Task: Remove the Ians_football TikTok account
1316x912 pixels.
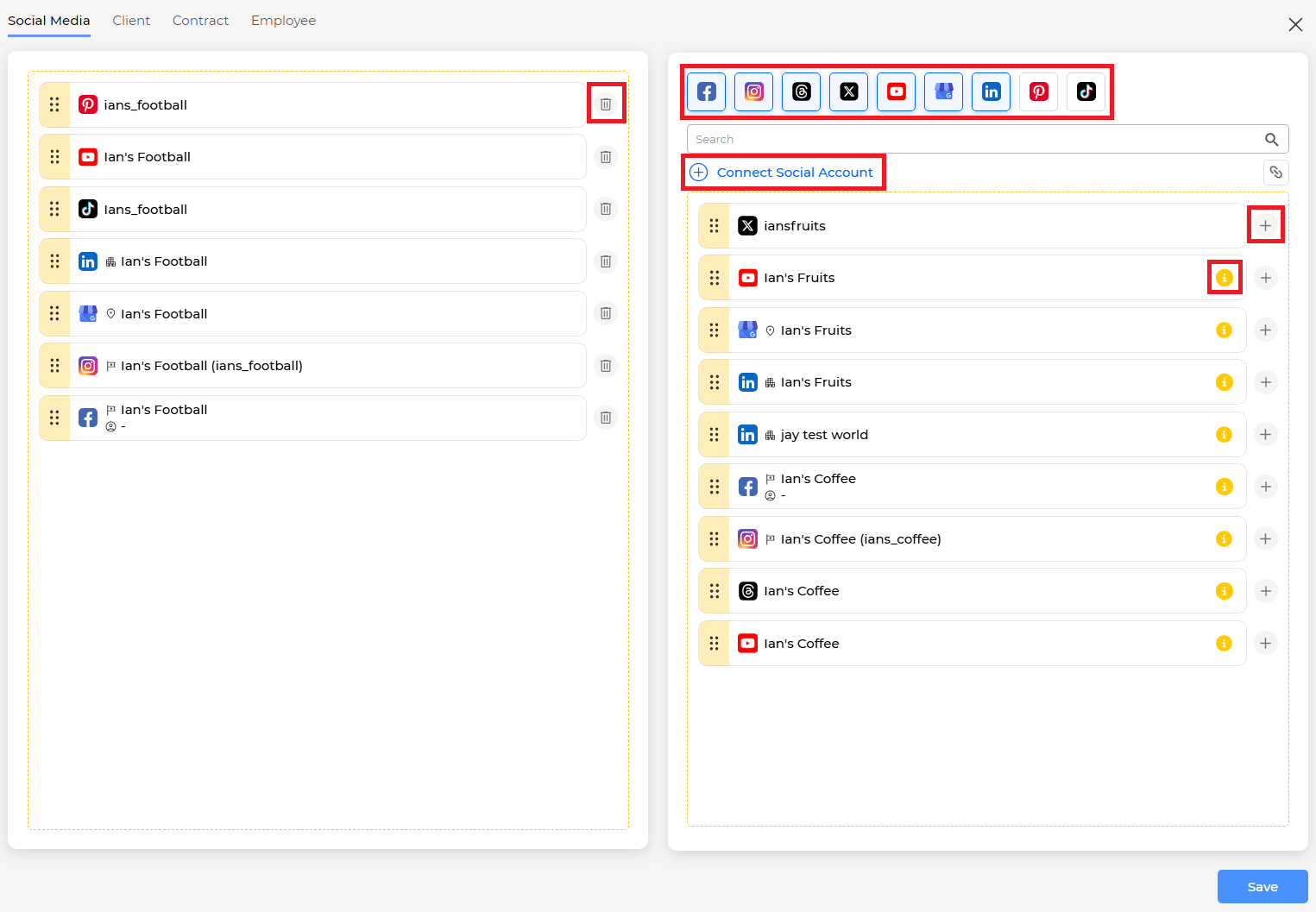Action: tap(606, 209)
